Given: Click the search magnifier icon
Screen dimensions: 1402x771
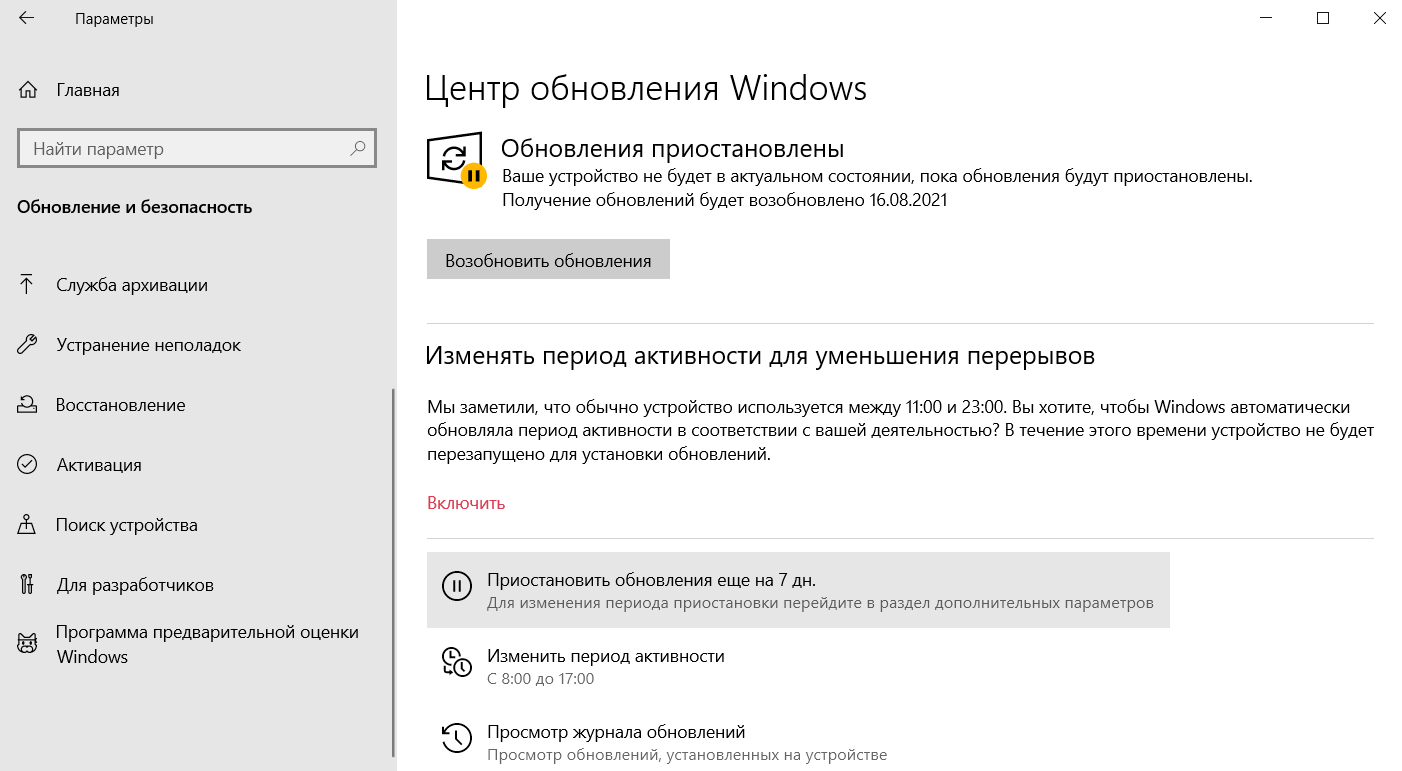Looking at the screenshot, I should (358, 148).
